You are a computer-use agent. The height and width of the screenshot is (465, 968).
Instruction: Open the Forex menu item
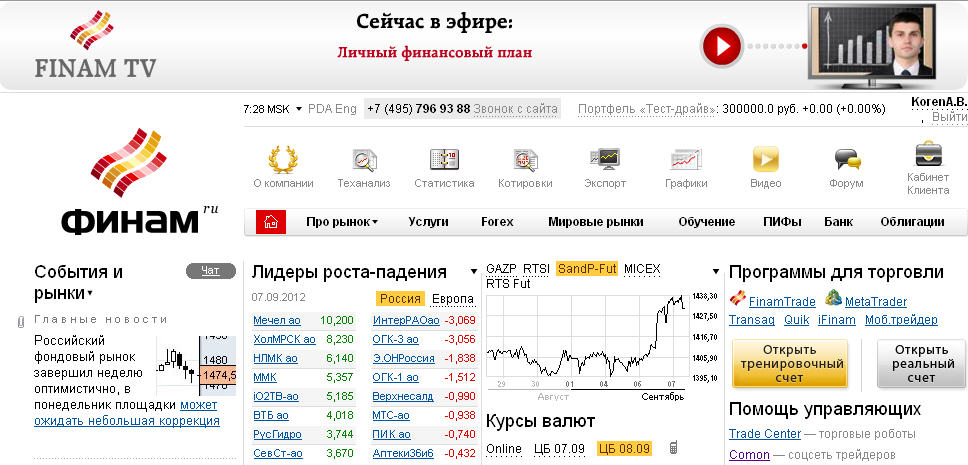pos(497,222)
